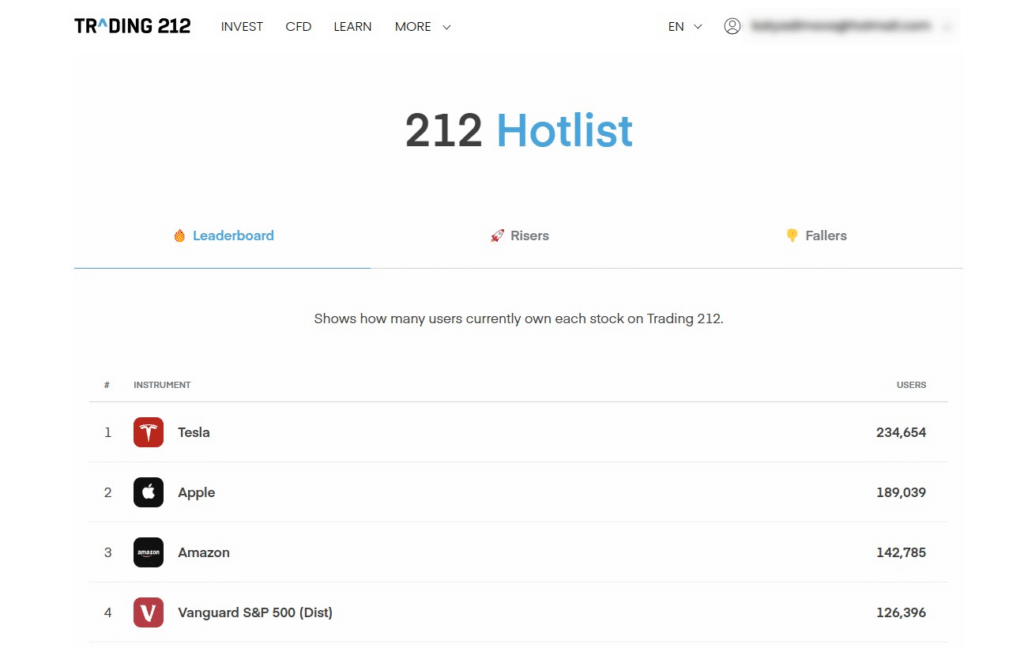This screenshot has width=1024, height=648.
Task: Click the rank number 1 cell
Action: pos(108,432)
